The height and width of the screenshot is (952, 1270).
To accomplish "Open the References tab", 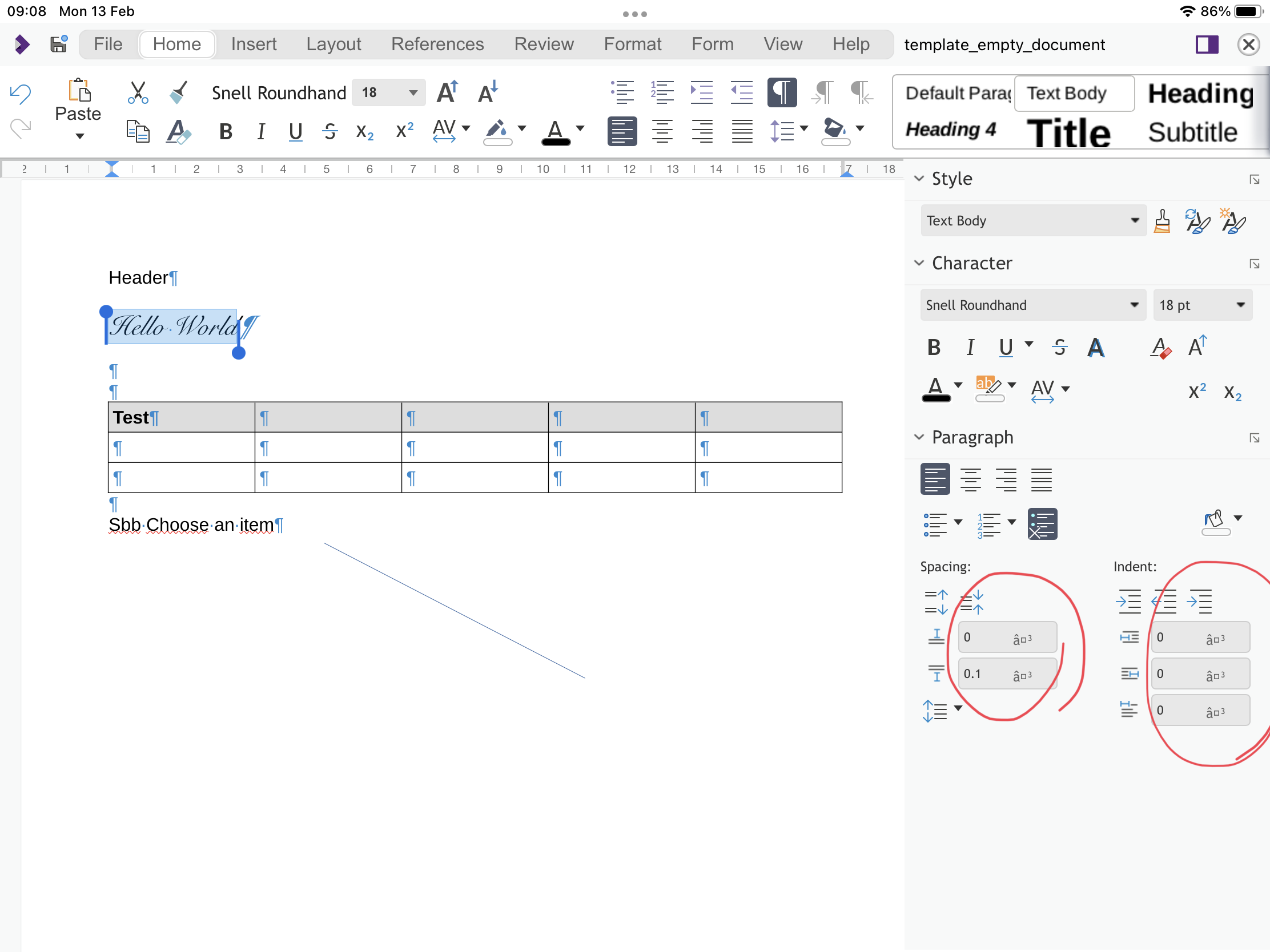I will 437,43.
